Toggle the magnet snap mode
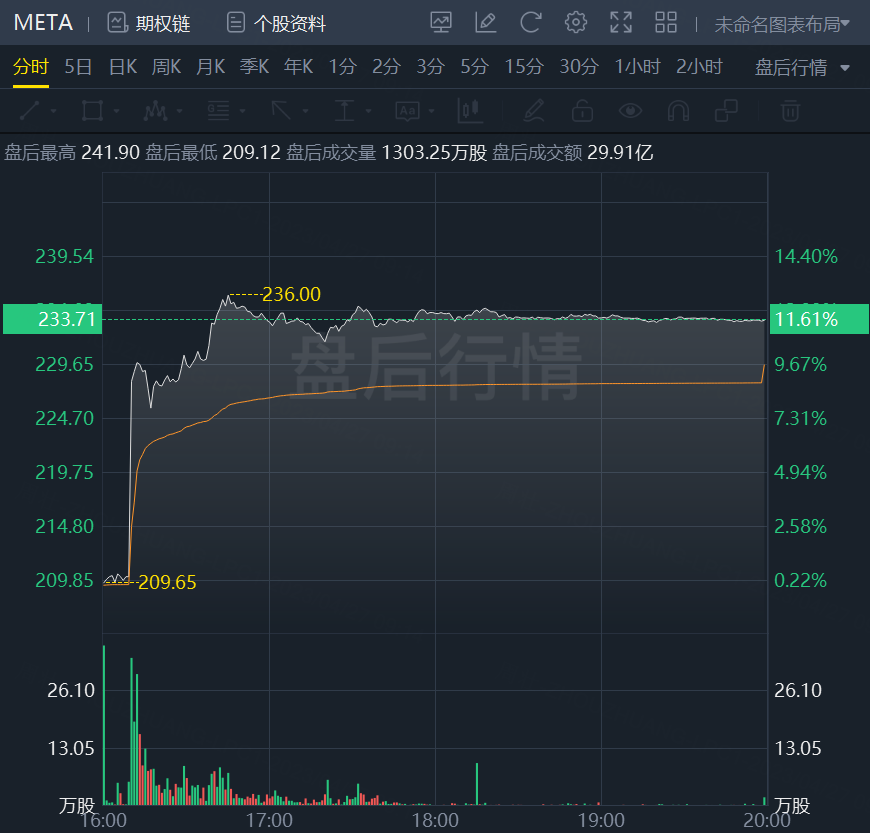This screenshot has width=870, height=833. coord(679,111)
